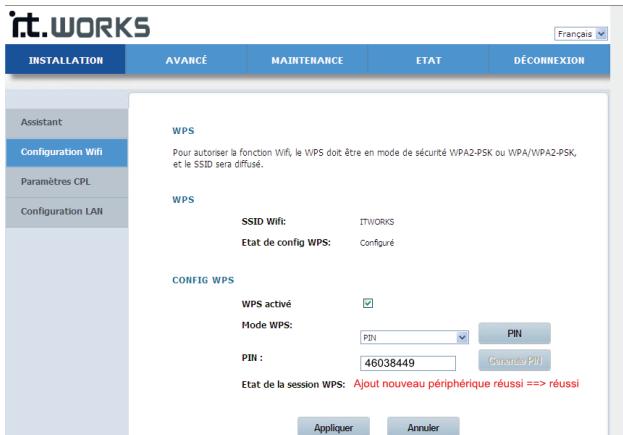Screen dimensions: 623x435
Task: Click the 'SSID Wifi:' label
Action: pyautogui.click(x=263, y=222)
